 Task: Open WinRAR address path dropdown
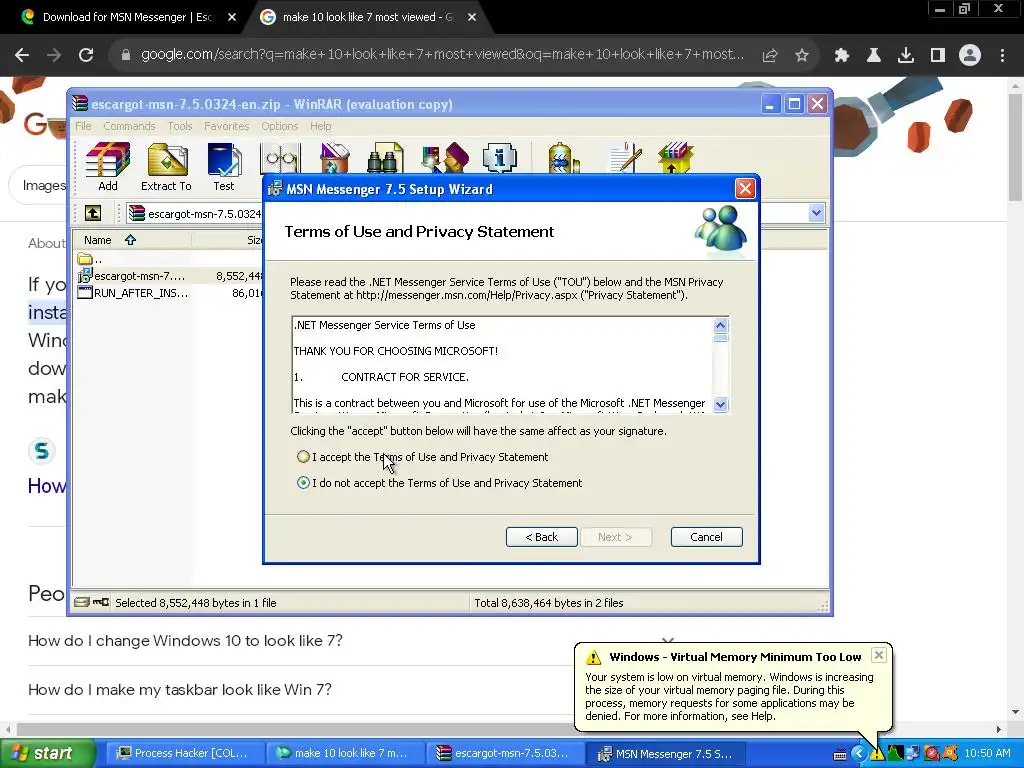(x=816, y=213)
